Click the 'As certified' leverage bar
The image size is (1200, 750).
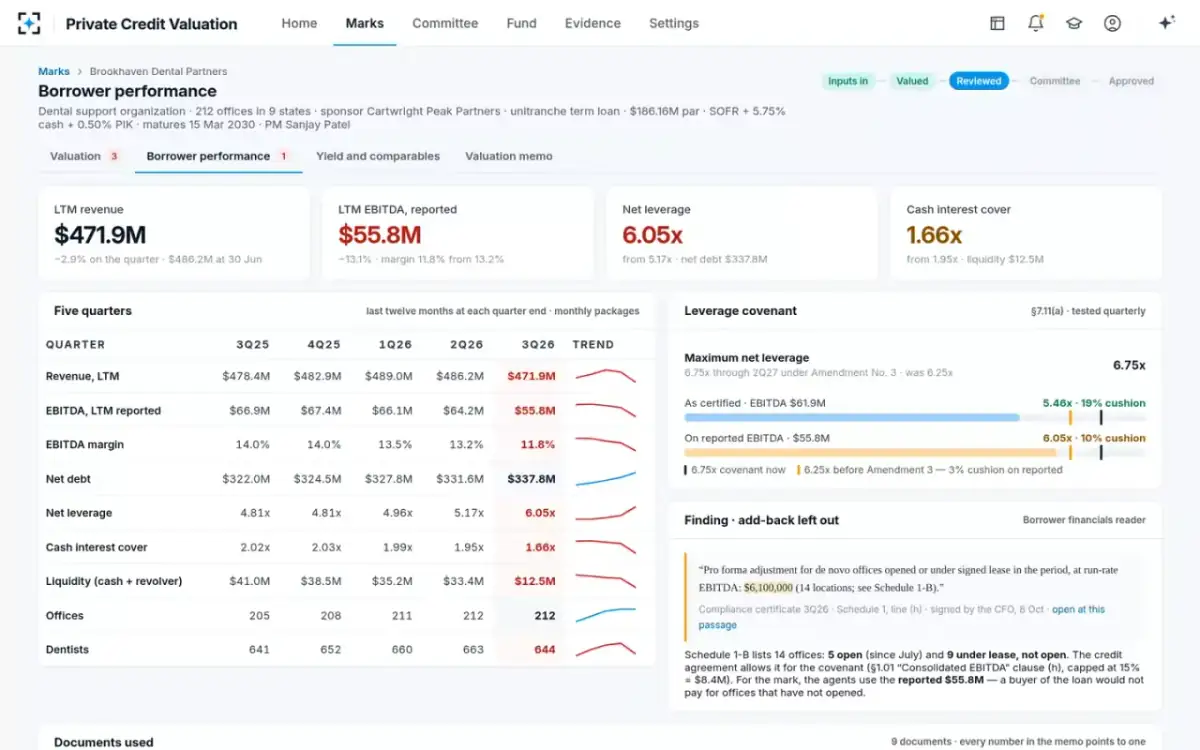coord(915,418)
